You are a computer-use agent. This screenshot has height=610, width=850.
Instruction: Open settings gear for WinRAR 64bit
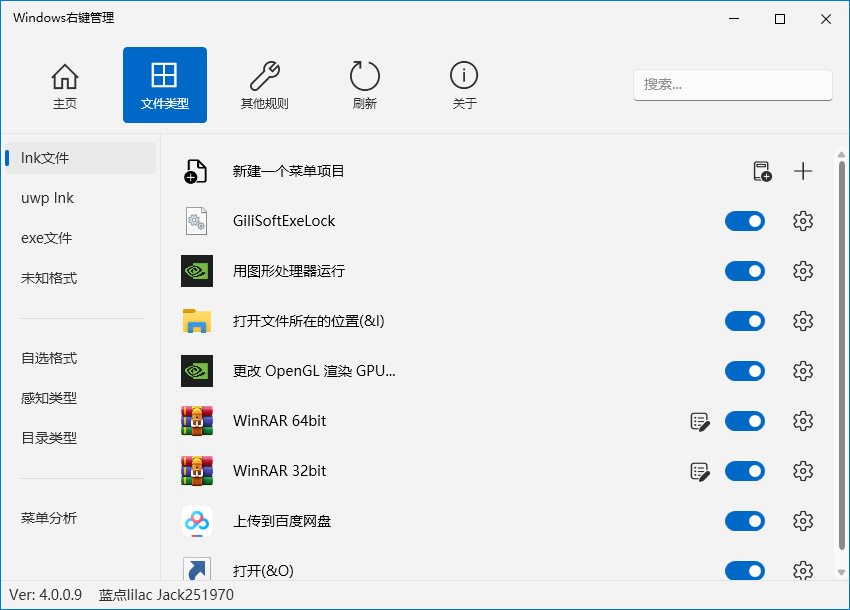point(803,421)
